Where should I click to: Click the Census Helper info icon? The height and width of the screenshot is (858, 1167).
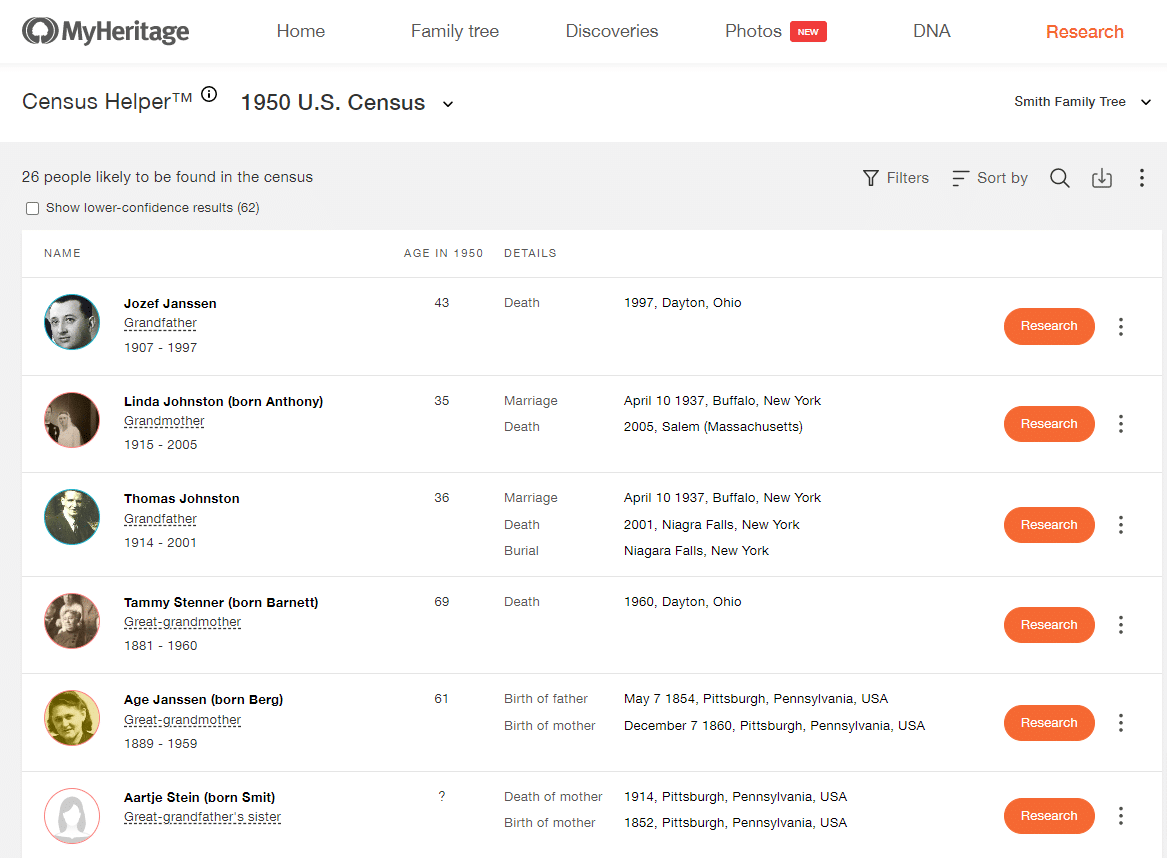click(209, 95)
